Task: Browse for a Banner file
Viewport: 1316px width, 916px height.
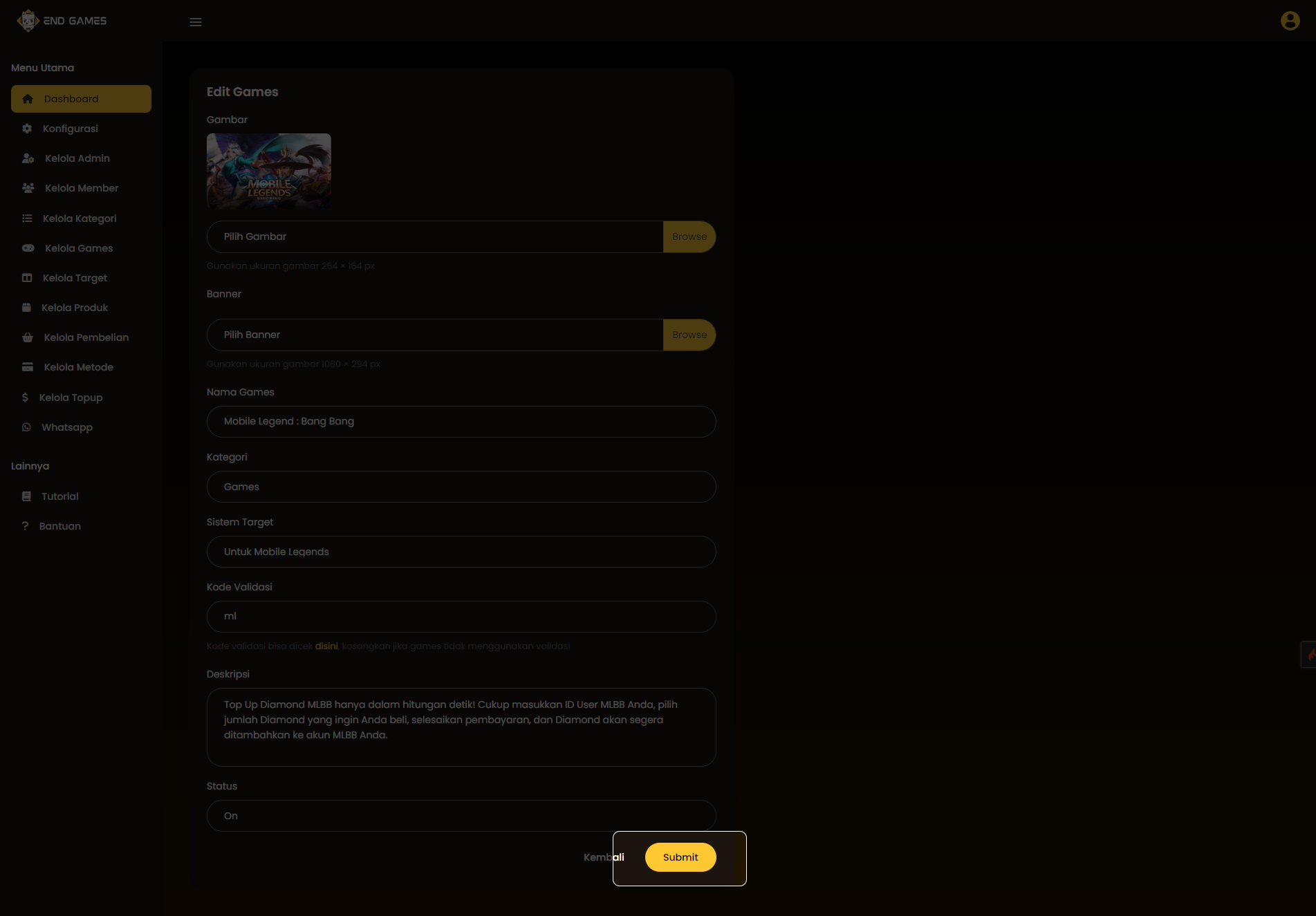Action: (689, 335)
